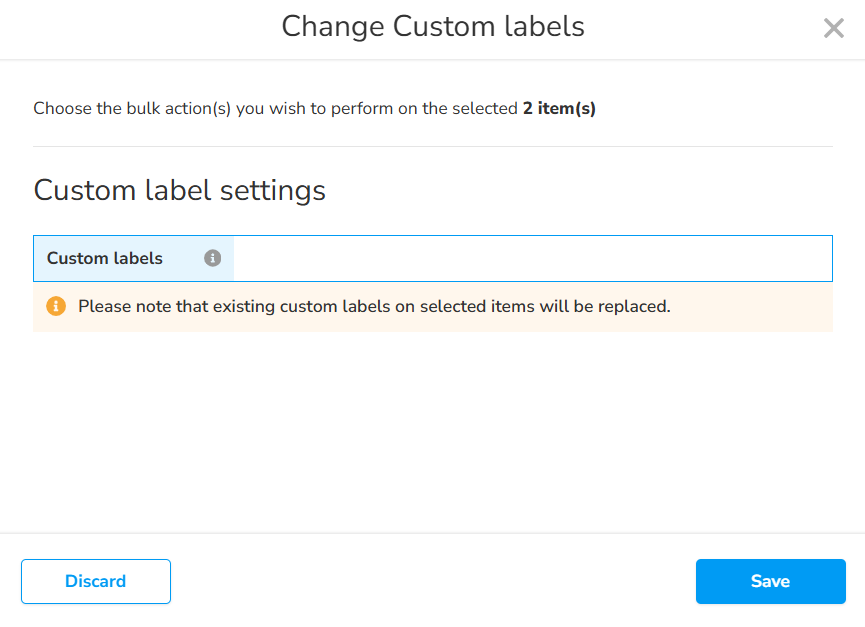Focus the Custom labels input field
The height and width of the screenshot is (627, 865).
click(x=532, y=258)
